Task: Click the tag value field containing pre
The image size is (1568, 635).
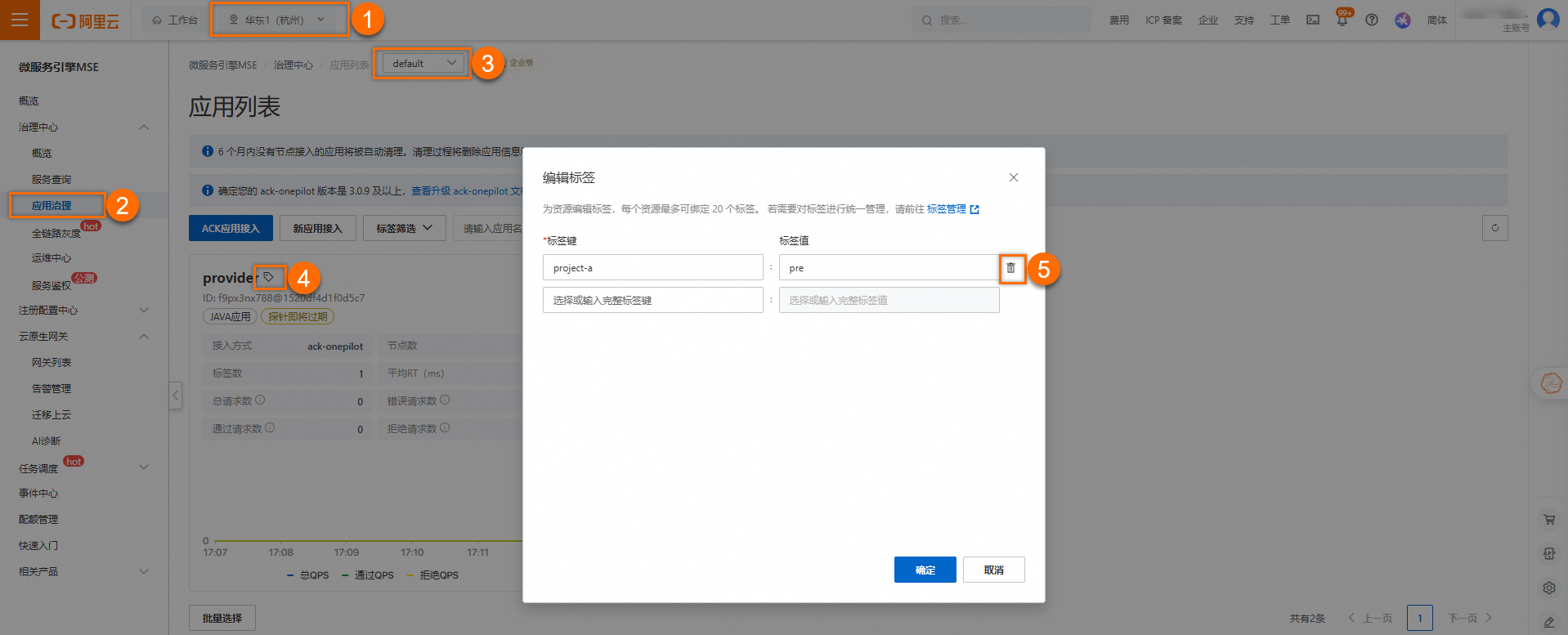Action: click(889, 267)
